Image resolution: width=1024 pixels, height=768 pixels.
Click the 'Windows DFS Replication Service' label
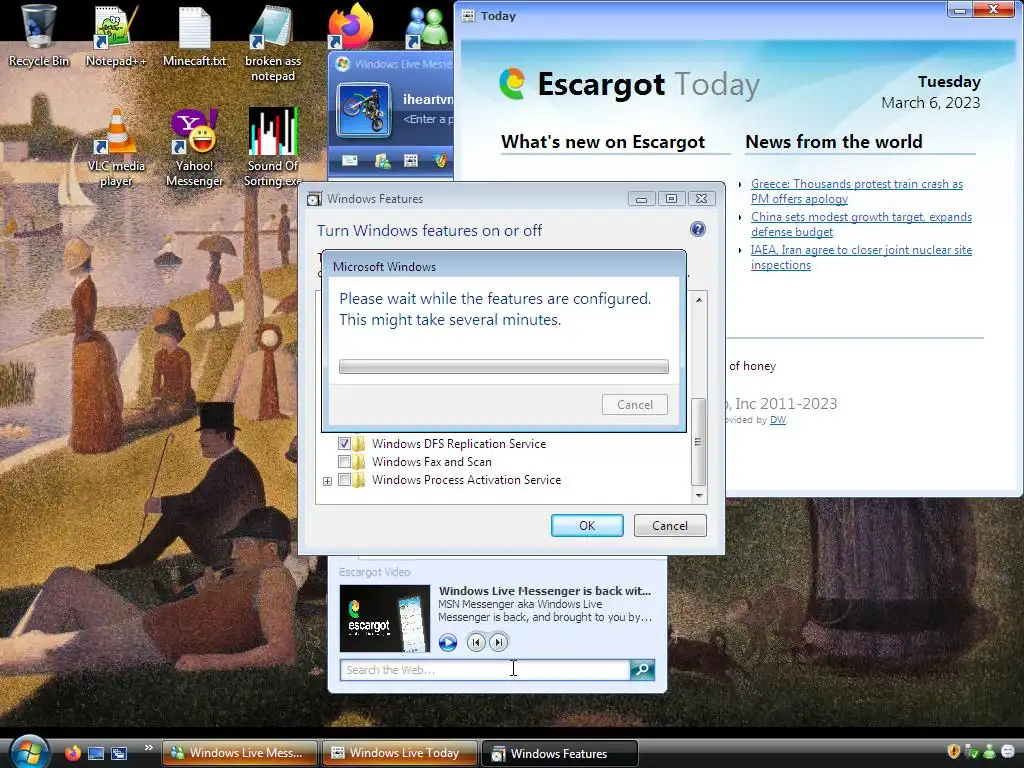pyautogui.click(x=458, y=443)
